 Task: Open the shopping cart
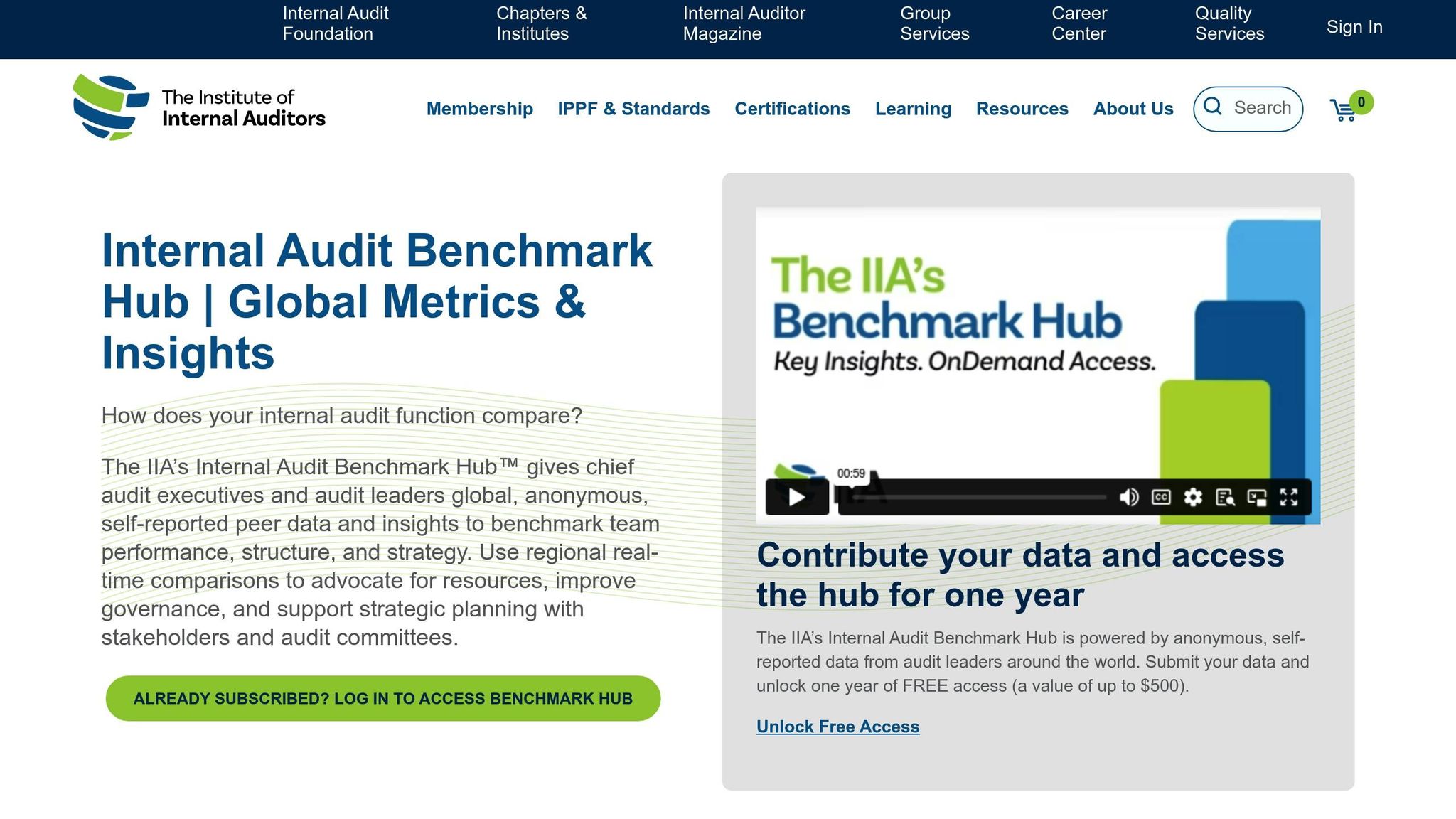(x=1344, y=110)
